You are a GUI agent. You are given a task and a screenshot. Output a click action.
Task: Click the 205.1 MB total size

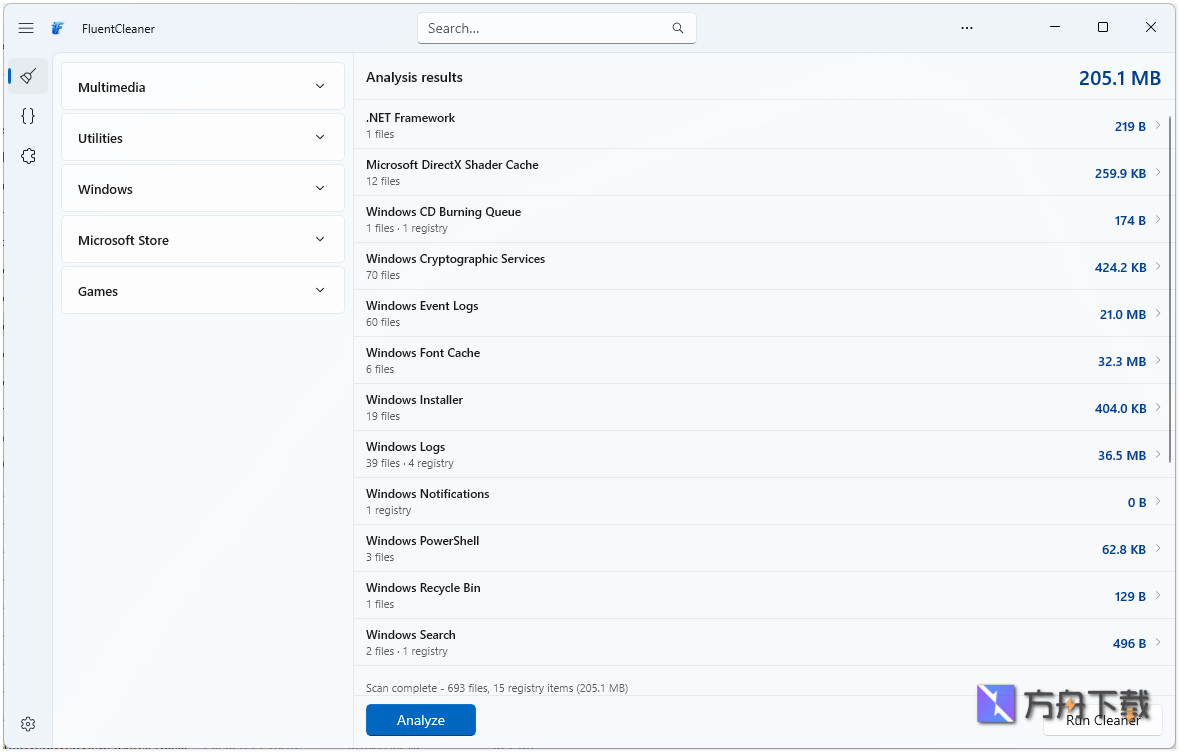point(1120,78)
